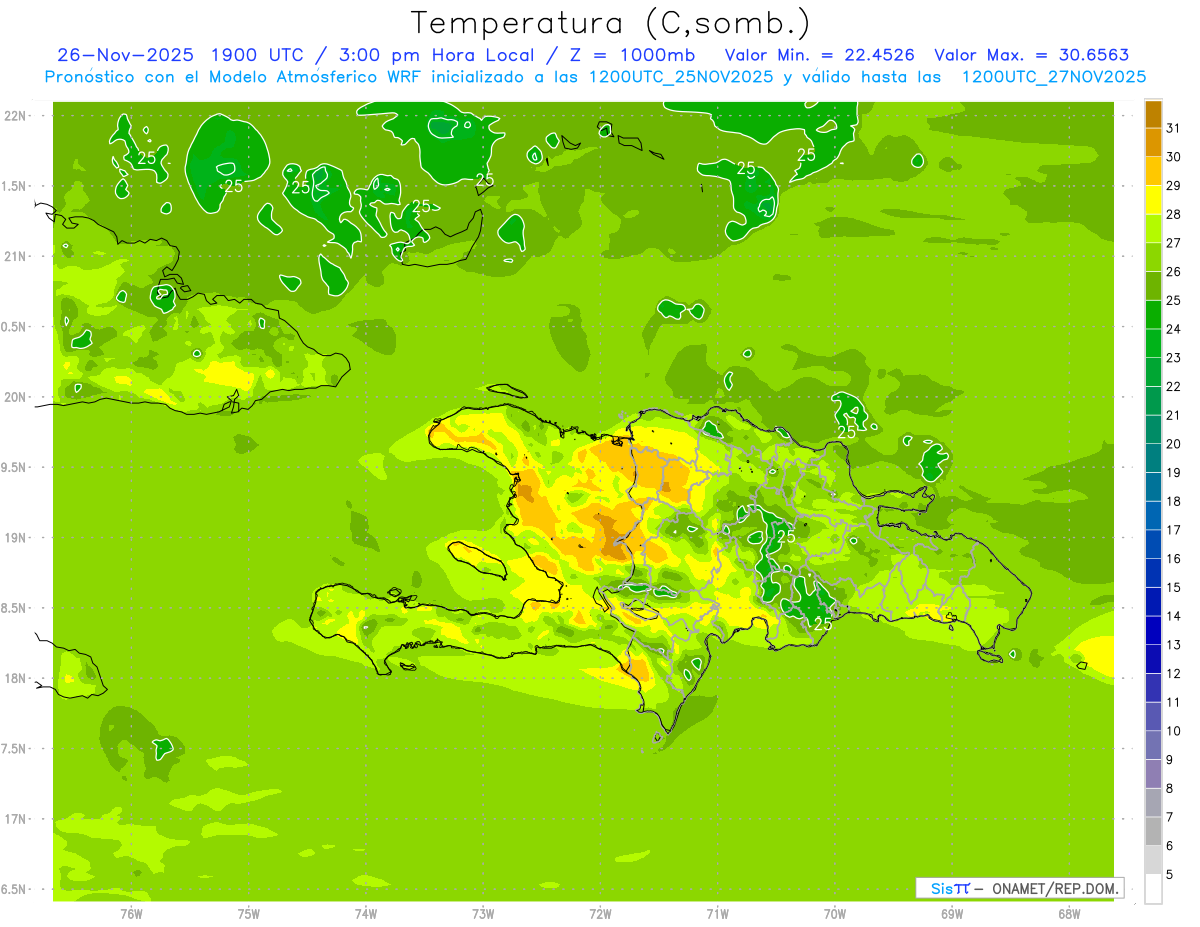The height and width of the screenshot is (927, 1200).
Task: Pick the yellow legend swatch between 28 and 29
Action: (x=1153, y=200)
